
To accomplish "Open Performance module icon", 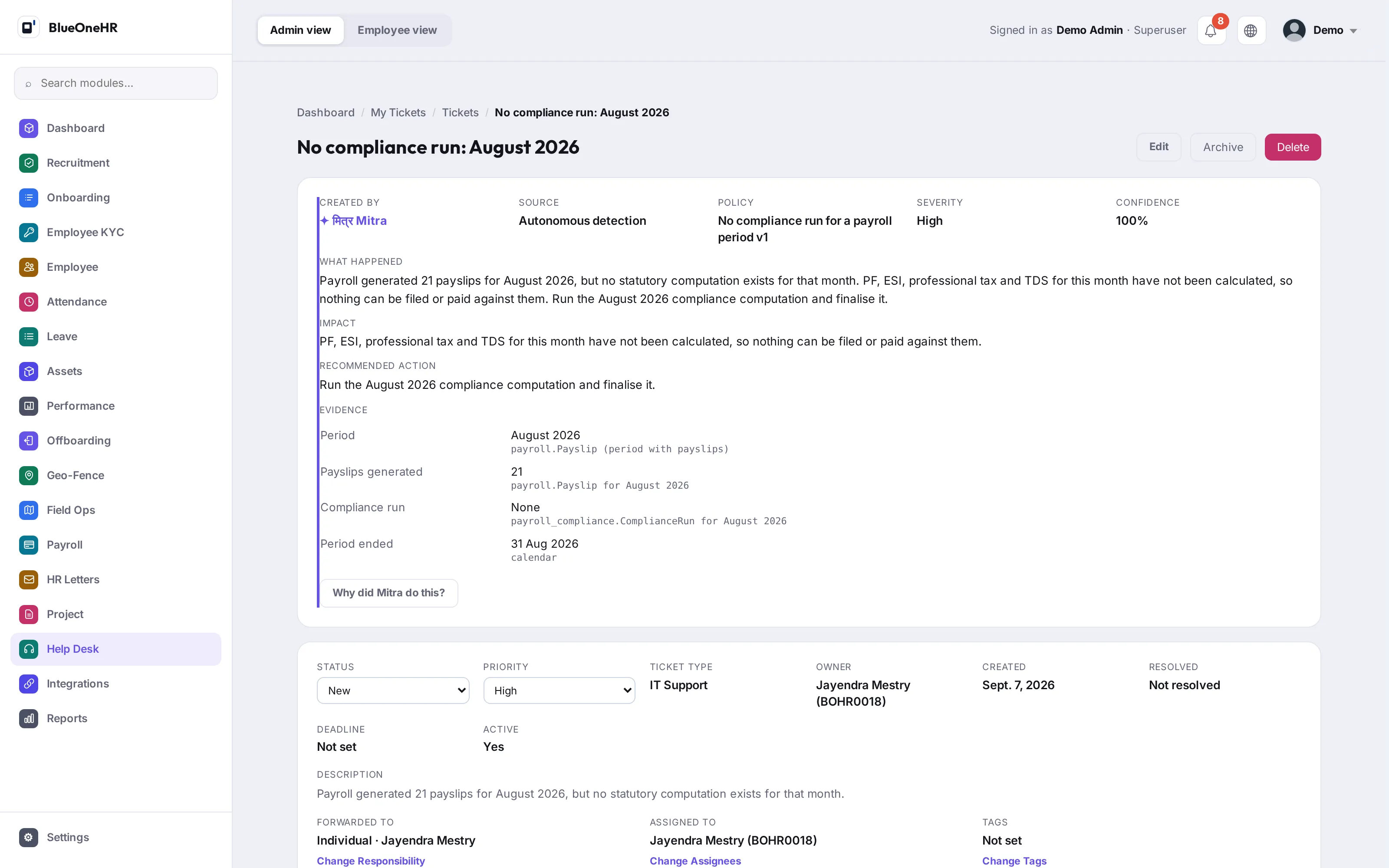I will (29, 406).
